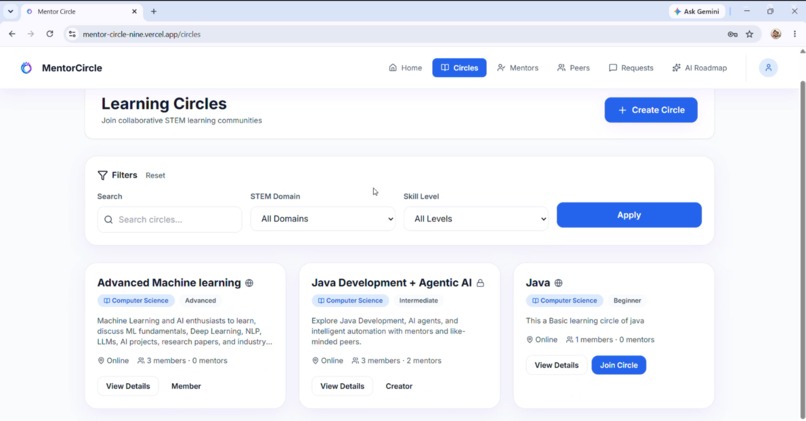Click the browser address bar URL
Viewport: 806px width, 421px height.
pyautogui.click(x=141, y=34)
